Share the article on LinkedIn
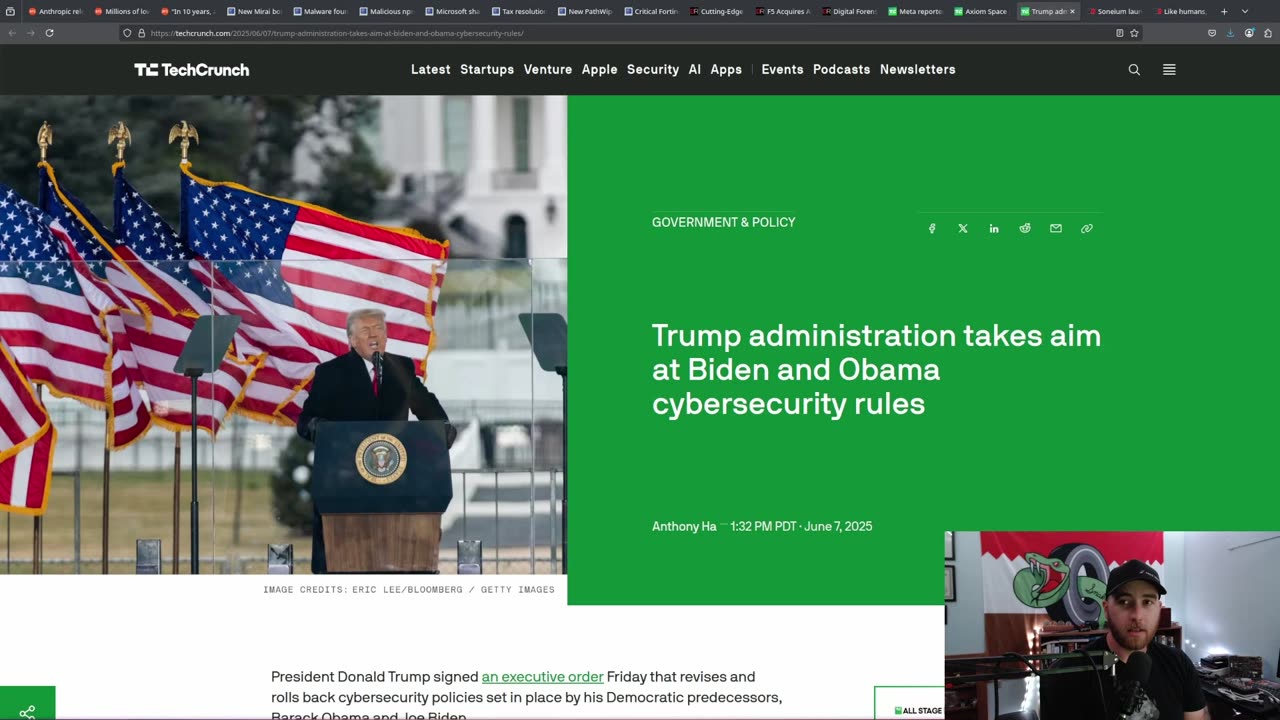The height and width of the screenshot is (720, 1280). tap(994, 228)
